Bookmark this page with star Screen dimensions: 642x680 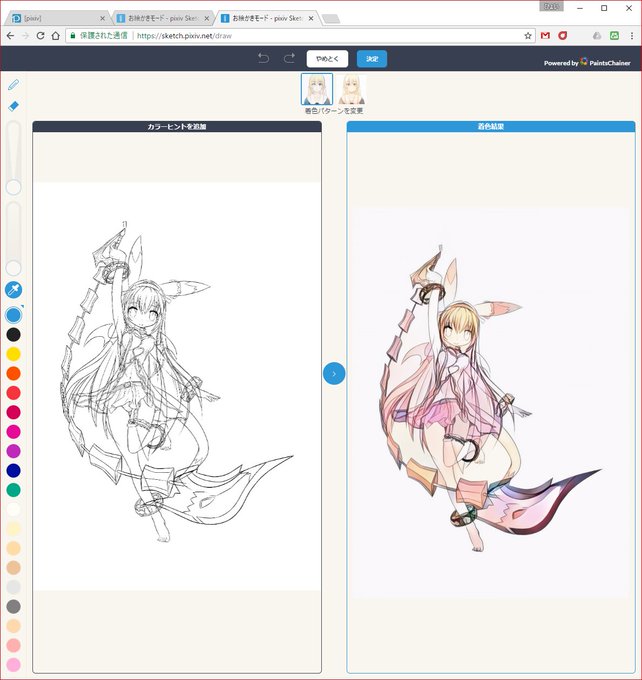click(x=528, y=36)
